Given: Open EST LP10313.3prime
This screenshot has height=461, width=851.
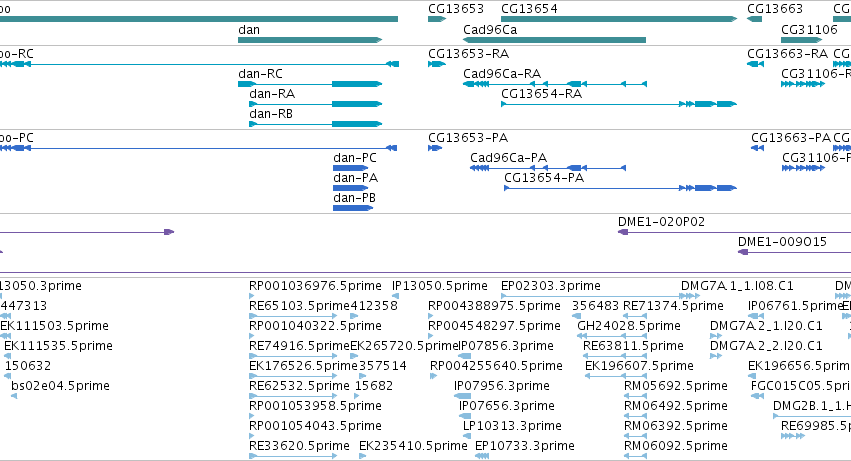Looking at the screenshot, I should 512,427.
